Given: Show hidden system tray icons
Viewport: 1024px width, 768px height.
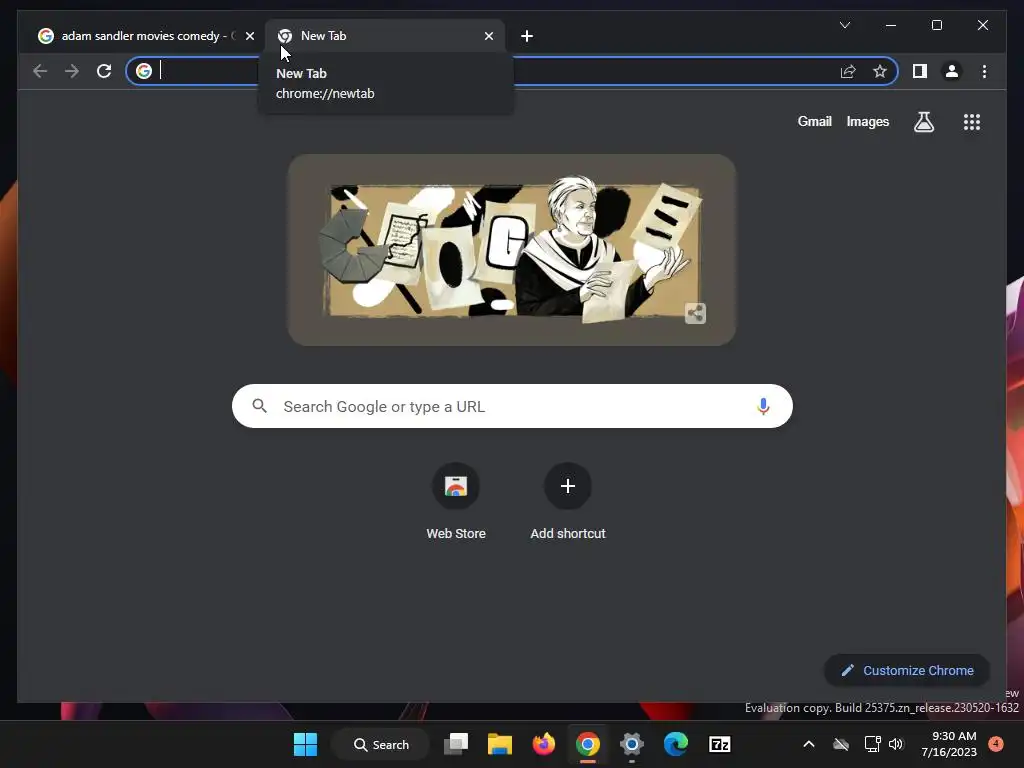Looking at the screenshot, I should tap(808, 744).
